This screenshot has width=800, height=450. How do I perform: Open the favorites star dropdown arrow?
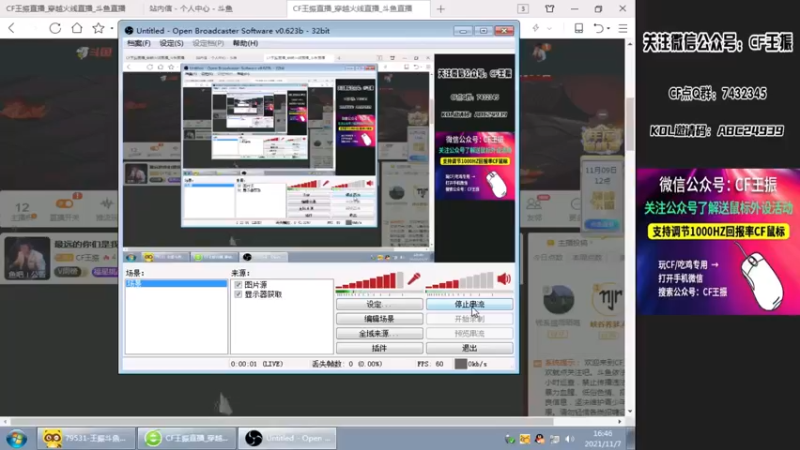112,29
